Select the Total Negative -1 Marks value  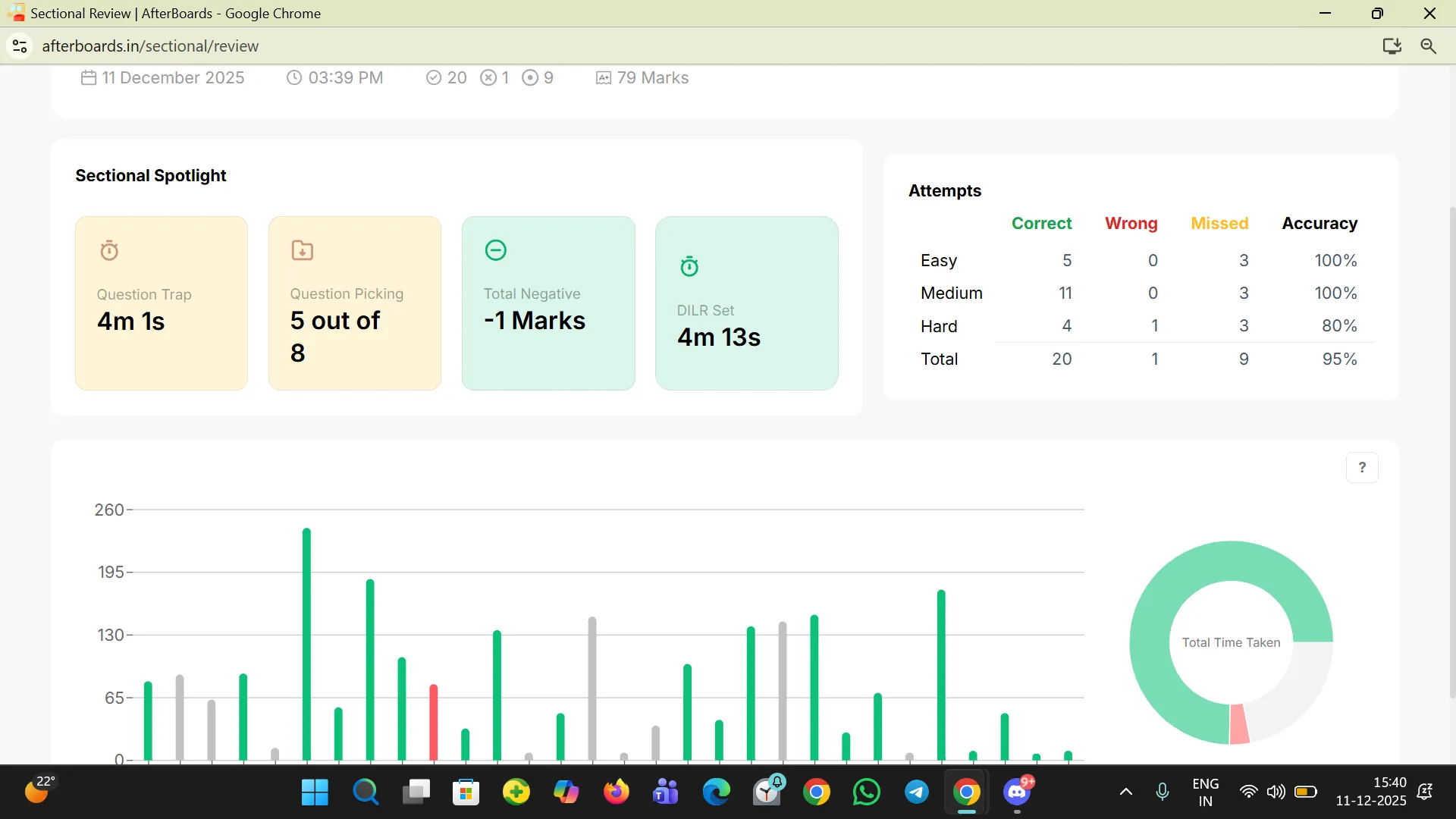pyautogui.click(x=535, y=321)
